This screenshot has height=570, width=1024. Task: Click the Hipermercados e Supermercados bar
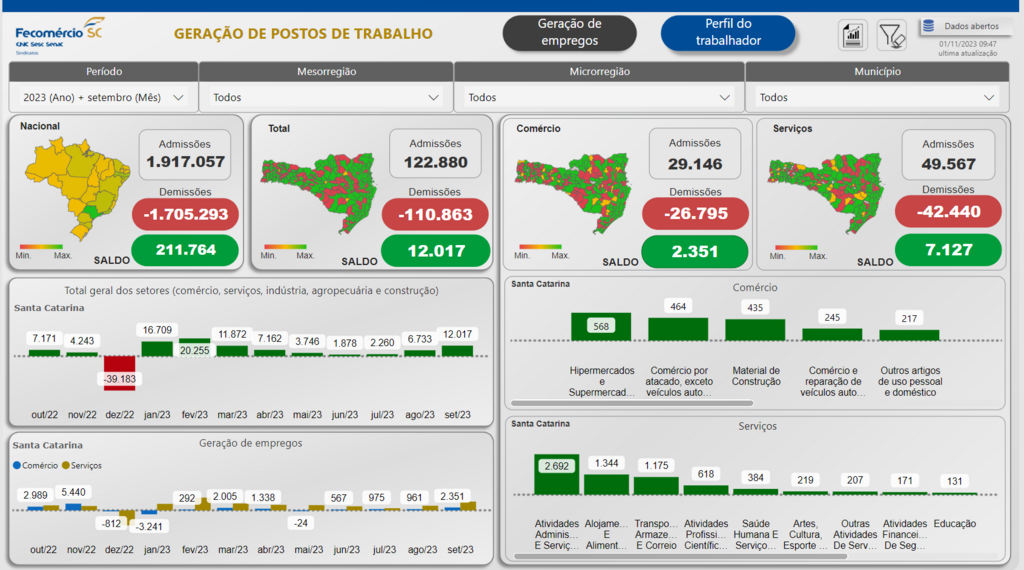tap(601, 327)
